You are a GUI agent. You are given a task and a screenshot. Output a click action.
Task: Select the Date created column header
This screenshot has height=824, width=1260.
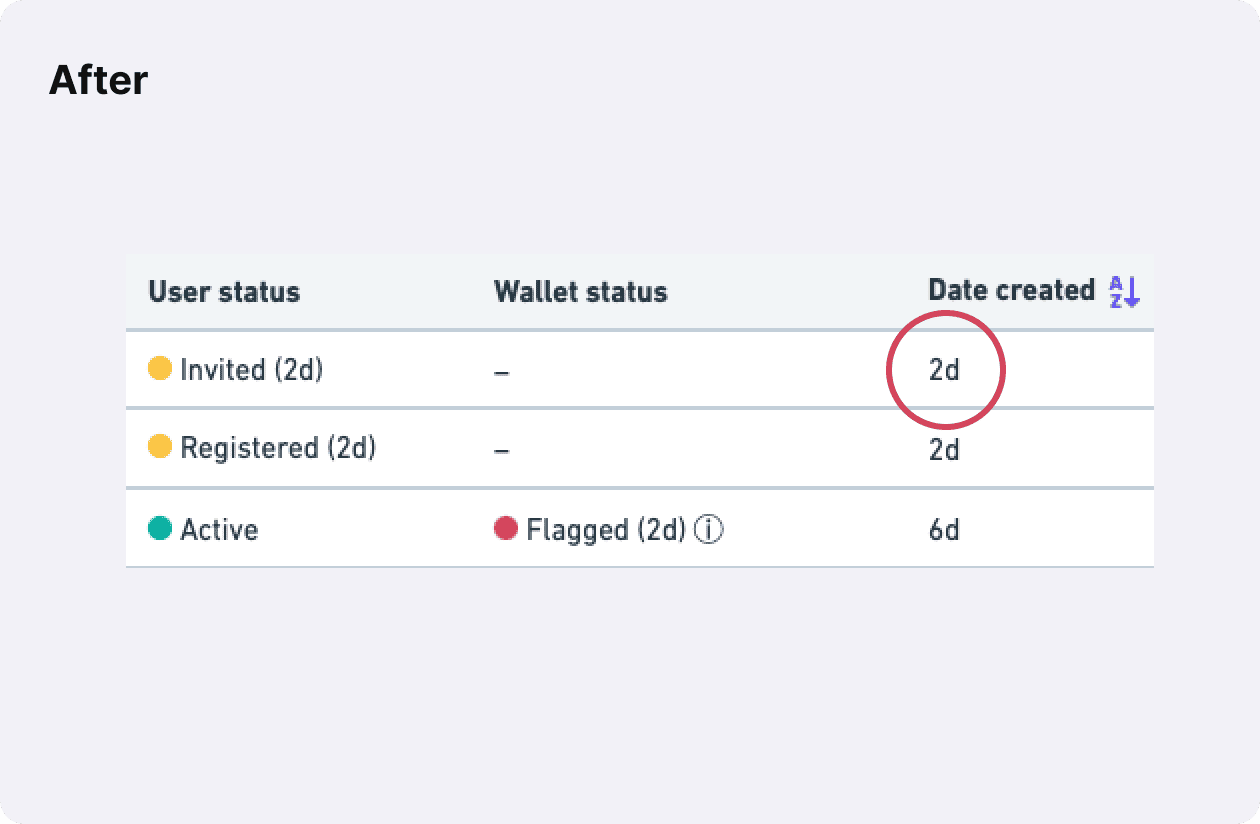click(x=1012, y=291)
